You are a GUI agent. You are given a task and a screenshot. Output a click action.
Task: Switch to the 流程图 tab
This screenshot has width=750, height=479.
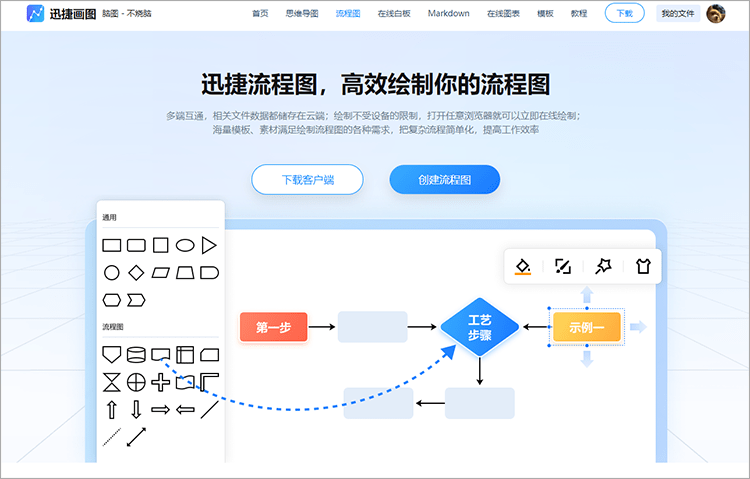point(348,14)
